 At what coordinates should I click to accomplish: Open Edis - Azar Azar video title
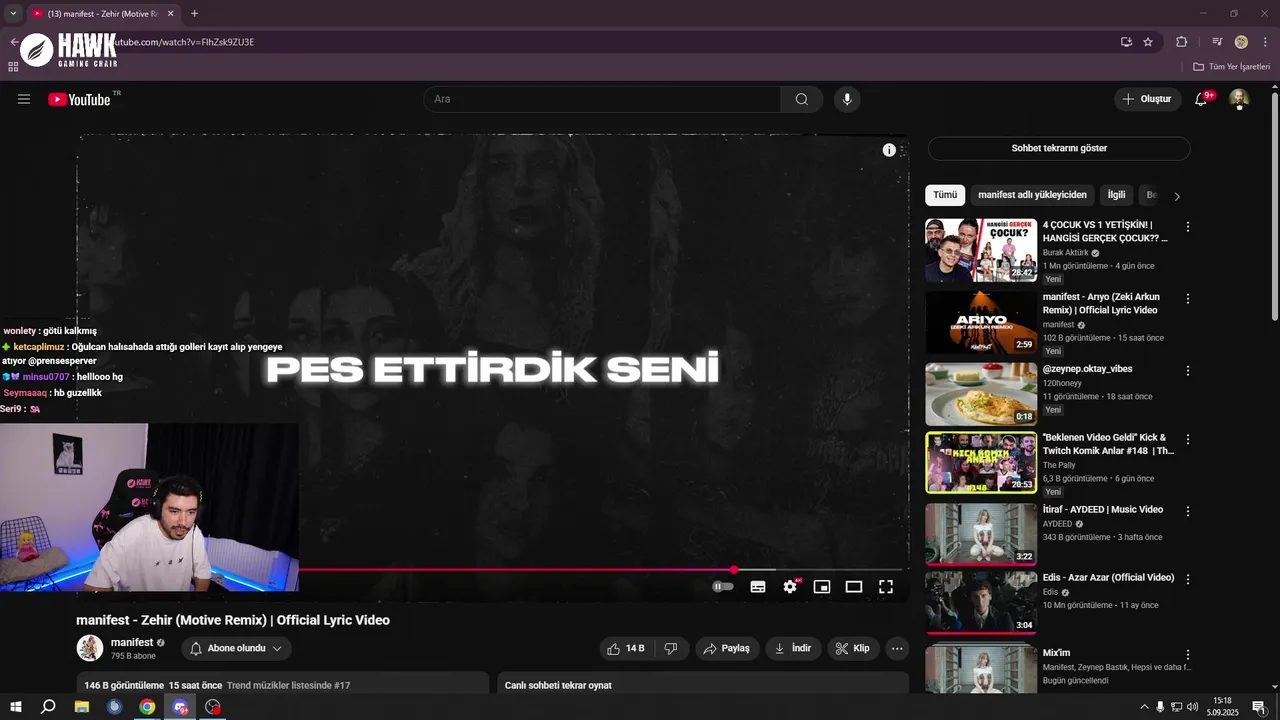tap(1108, 578)
